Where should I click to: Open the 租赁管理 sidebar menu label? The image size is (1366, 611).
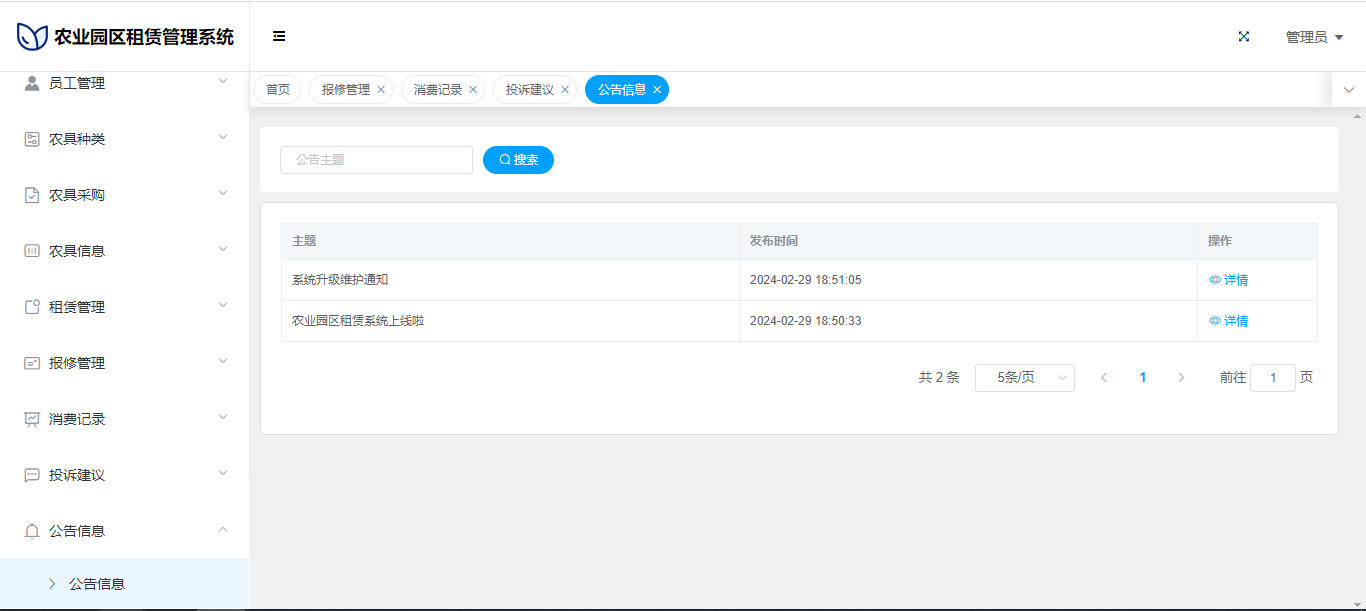[x=77, y=307]
